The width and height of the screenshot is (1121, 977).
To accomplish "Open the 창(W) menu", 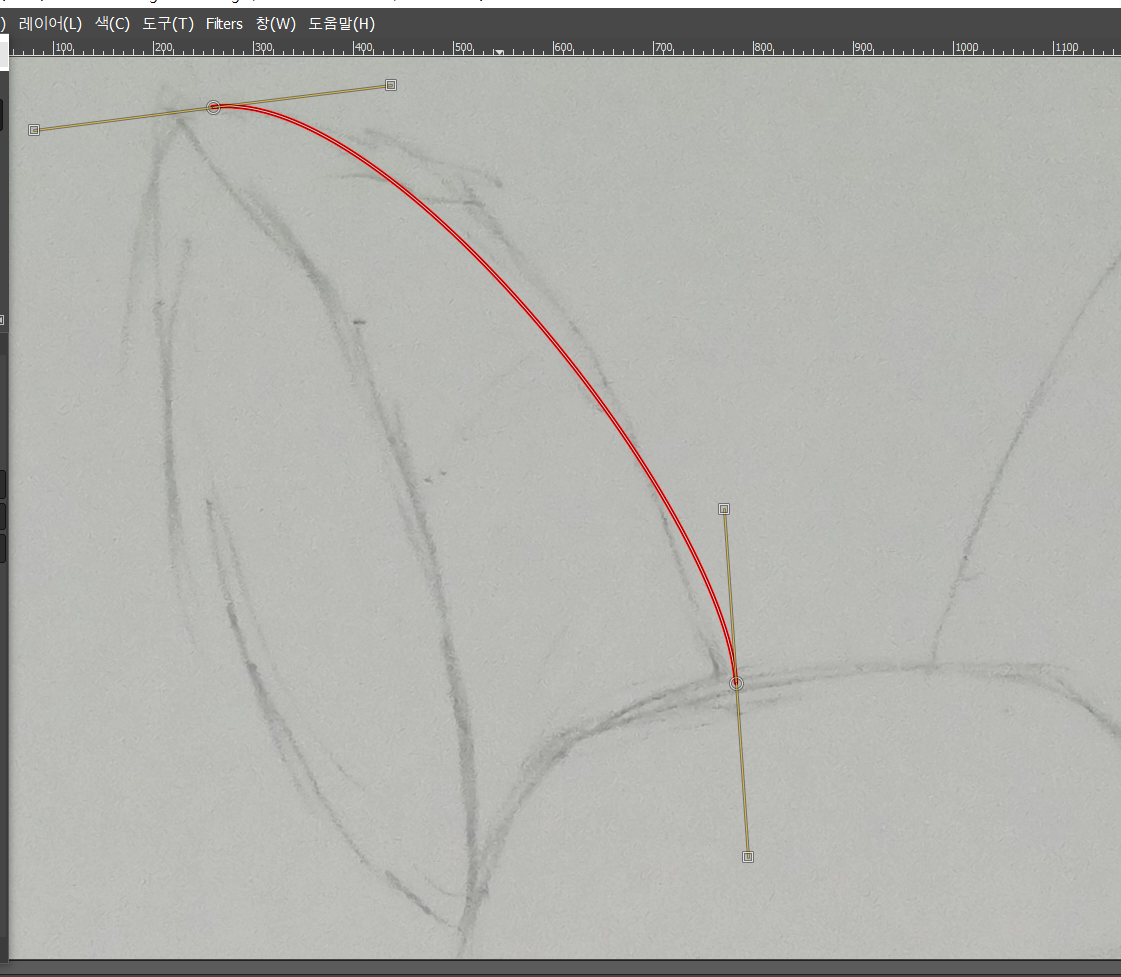I will pyautogui.click(x=275, y=24).
